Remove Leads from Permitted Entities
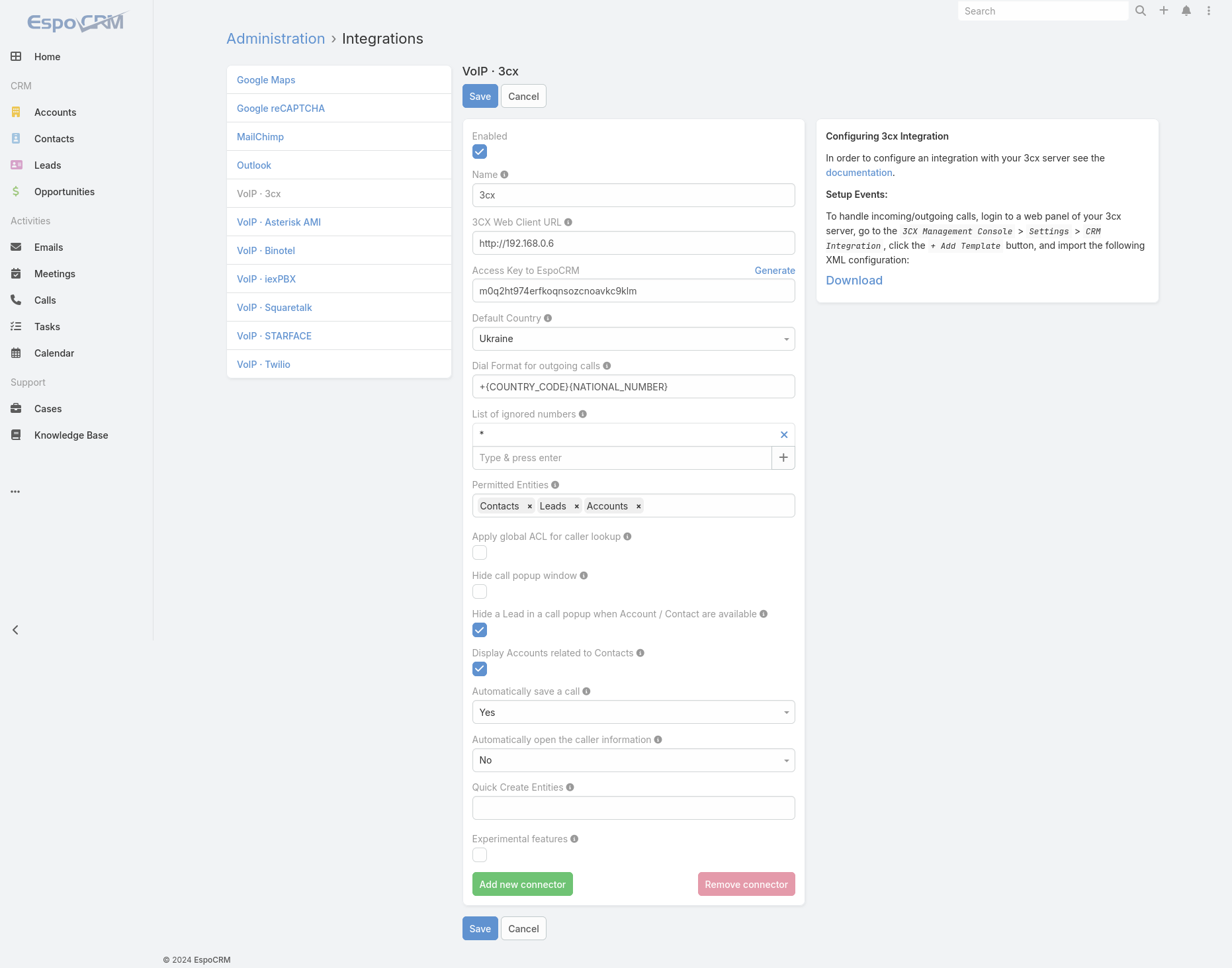 [576, 506]
